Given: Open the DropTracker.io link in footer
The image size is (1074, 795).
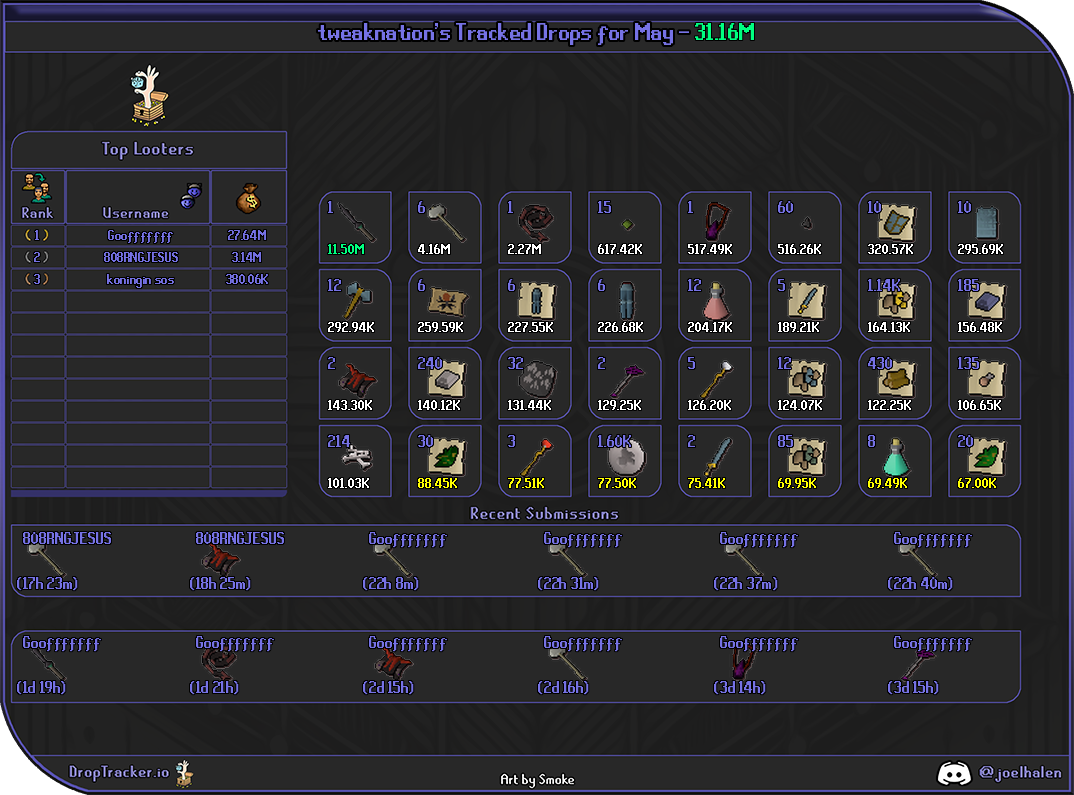Looking at the screenshot, I should click(119, 772).
